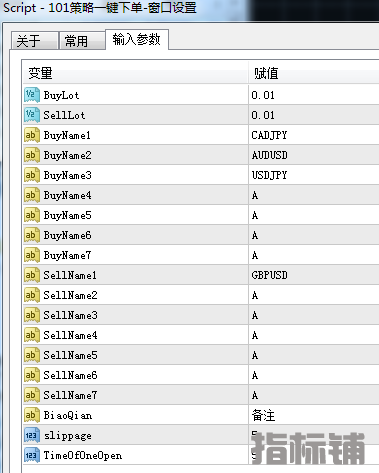Select the SellName2 value A
379x473 pixels.
(x=255, y=295)
